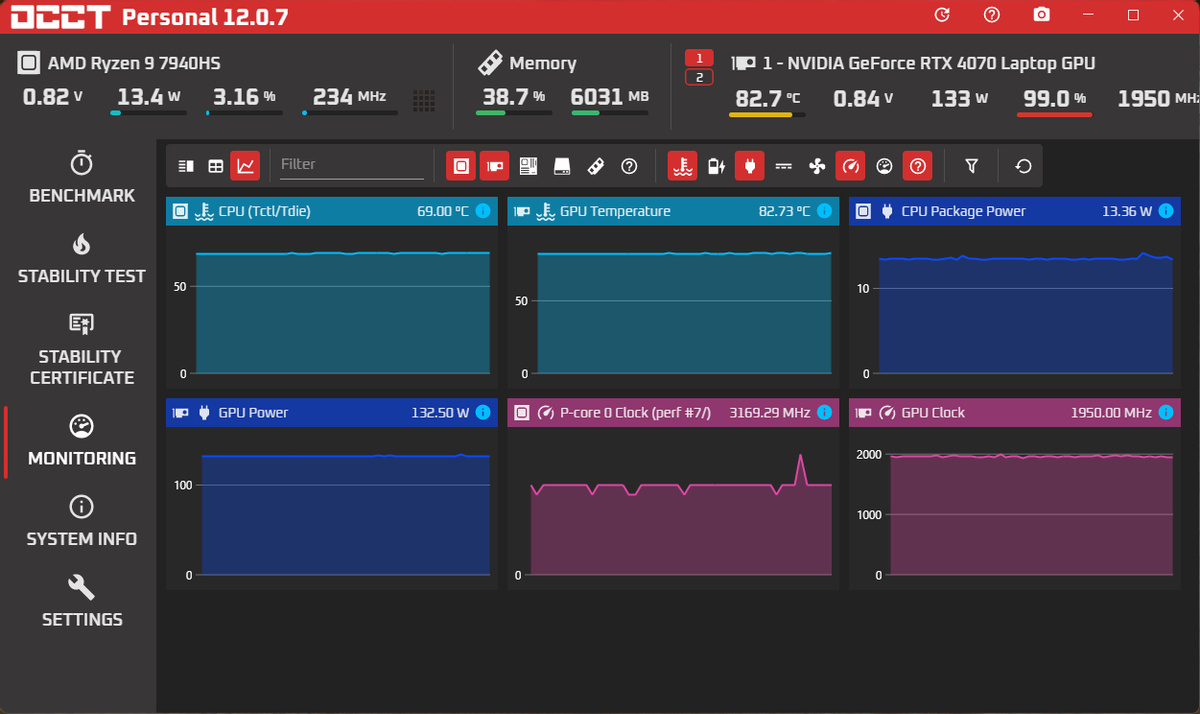Image resolution: width=1200 pixels, height=714 pixels.
Task: Switch to table view layout
Action: click(x=215, y=166)
